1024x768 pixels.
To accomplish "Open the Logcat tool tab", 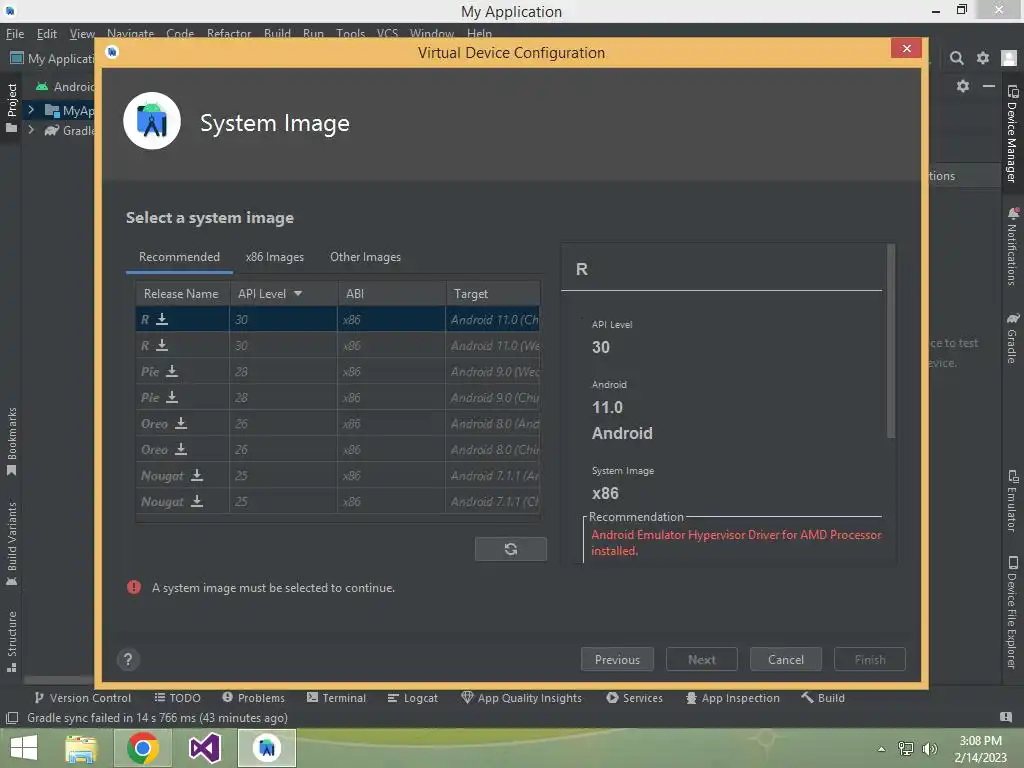I will click(413, 698).
